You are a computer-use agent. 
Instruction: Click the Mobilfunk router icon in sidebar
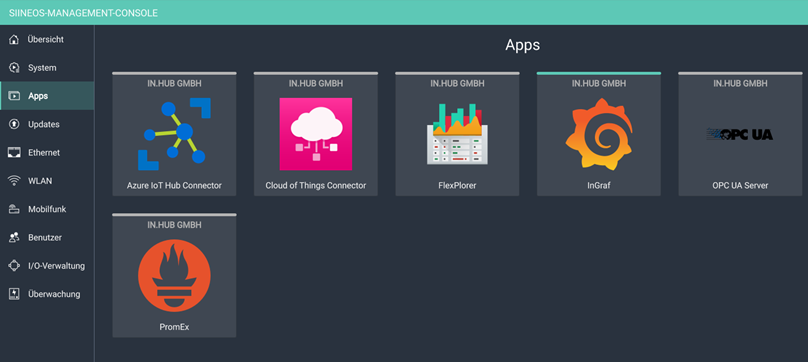pyautogui.click(x=14, y=209)
